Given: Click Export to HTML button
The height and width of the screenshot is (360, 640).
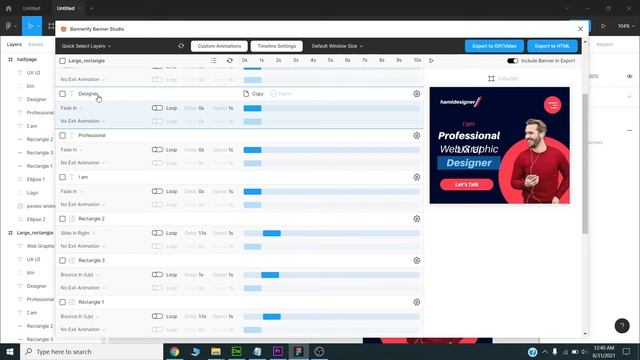Looking at the screenshot, I should [552, 46].
